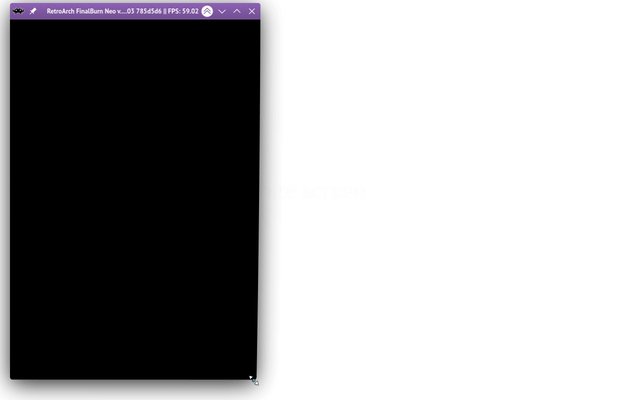Click the FPS counter in title bar
Screen dimensions: 625x400
pyautogui.click(x=182, y=11)
